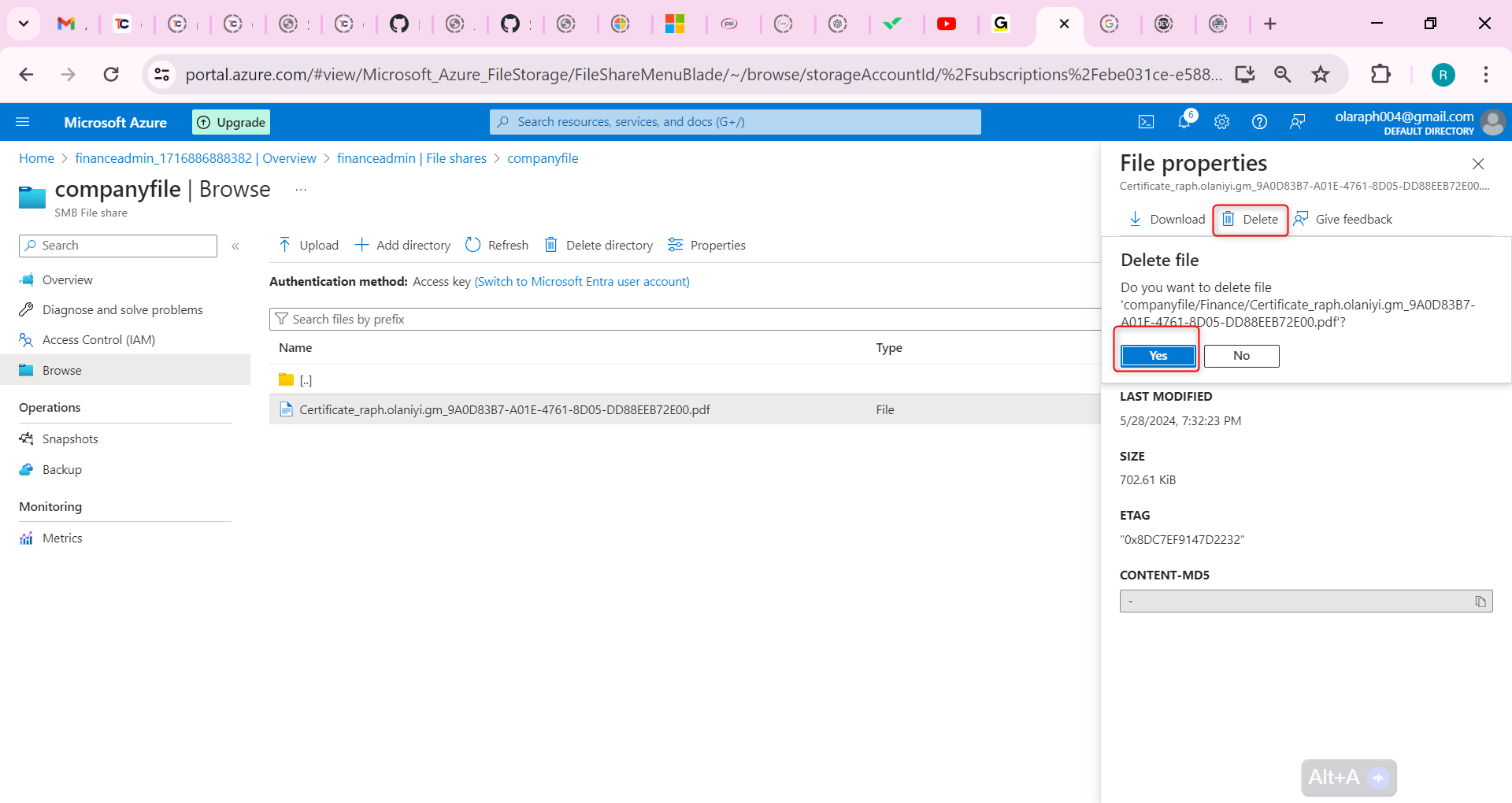
Task: Switch to the YouTube tab
Action: pos(947,24)
